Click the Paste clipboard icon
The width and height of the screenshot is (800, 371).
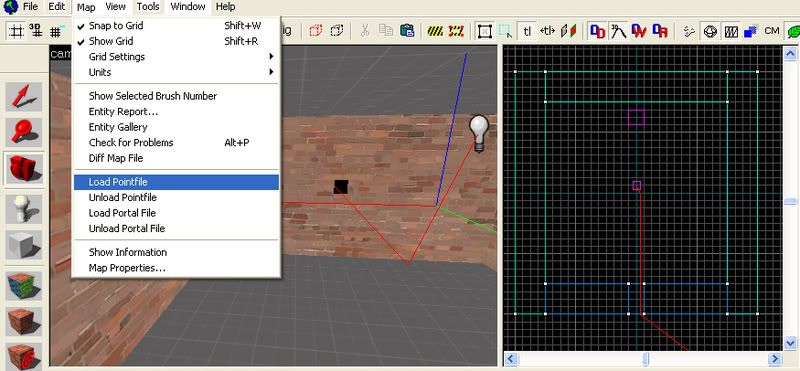tap(407, 31)
